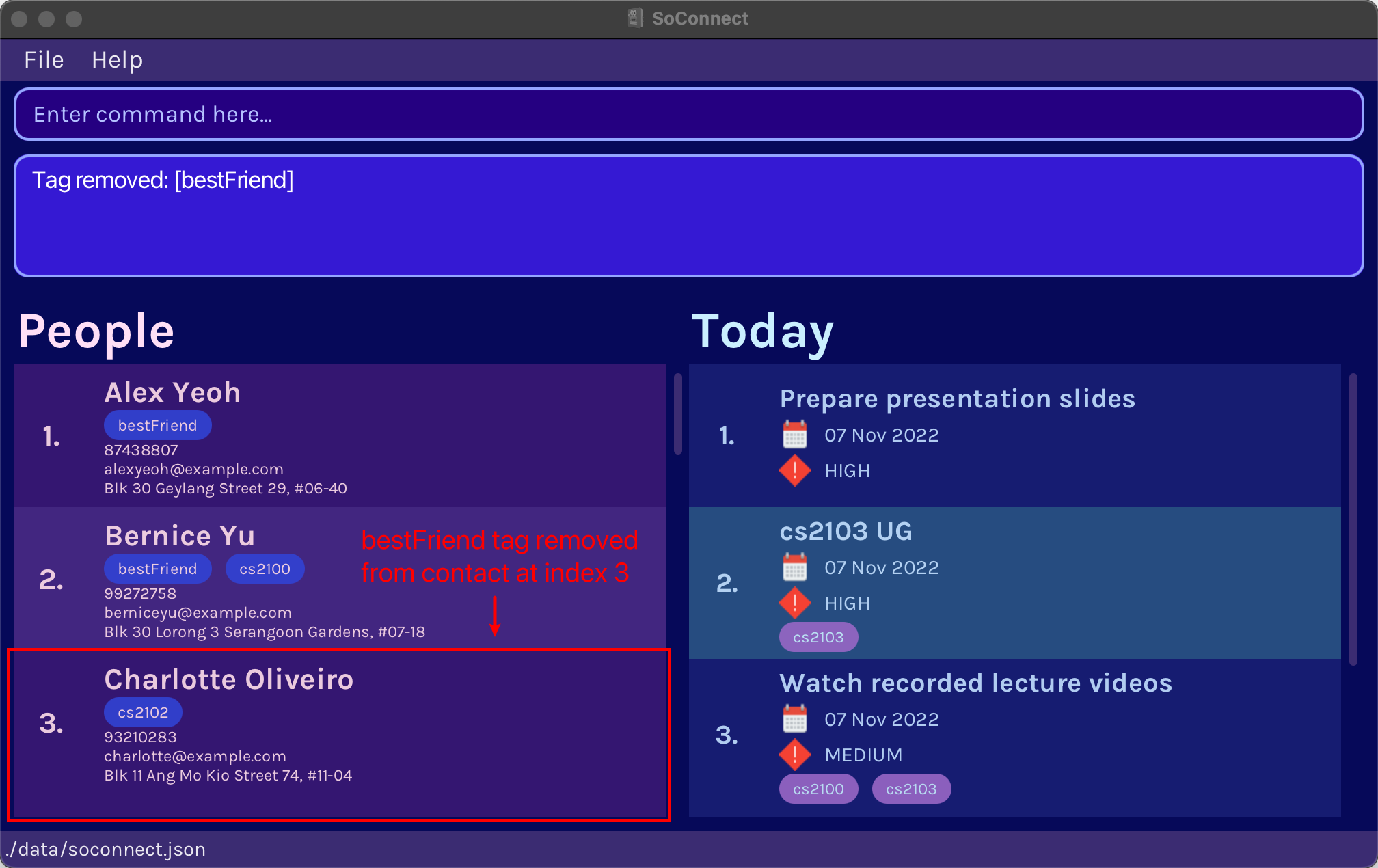Click the SoConnect title bar app icon
Screen dimensions: 1378x868
point(636,18)
